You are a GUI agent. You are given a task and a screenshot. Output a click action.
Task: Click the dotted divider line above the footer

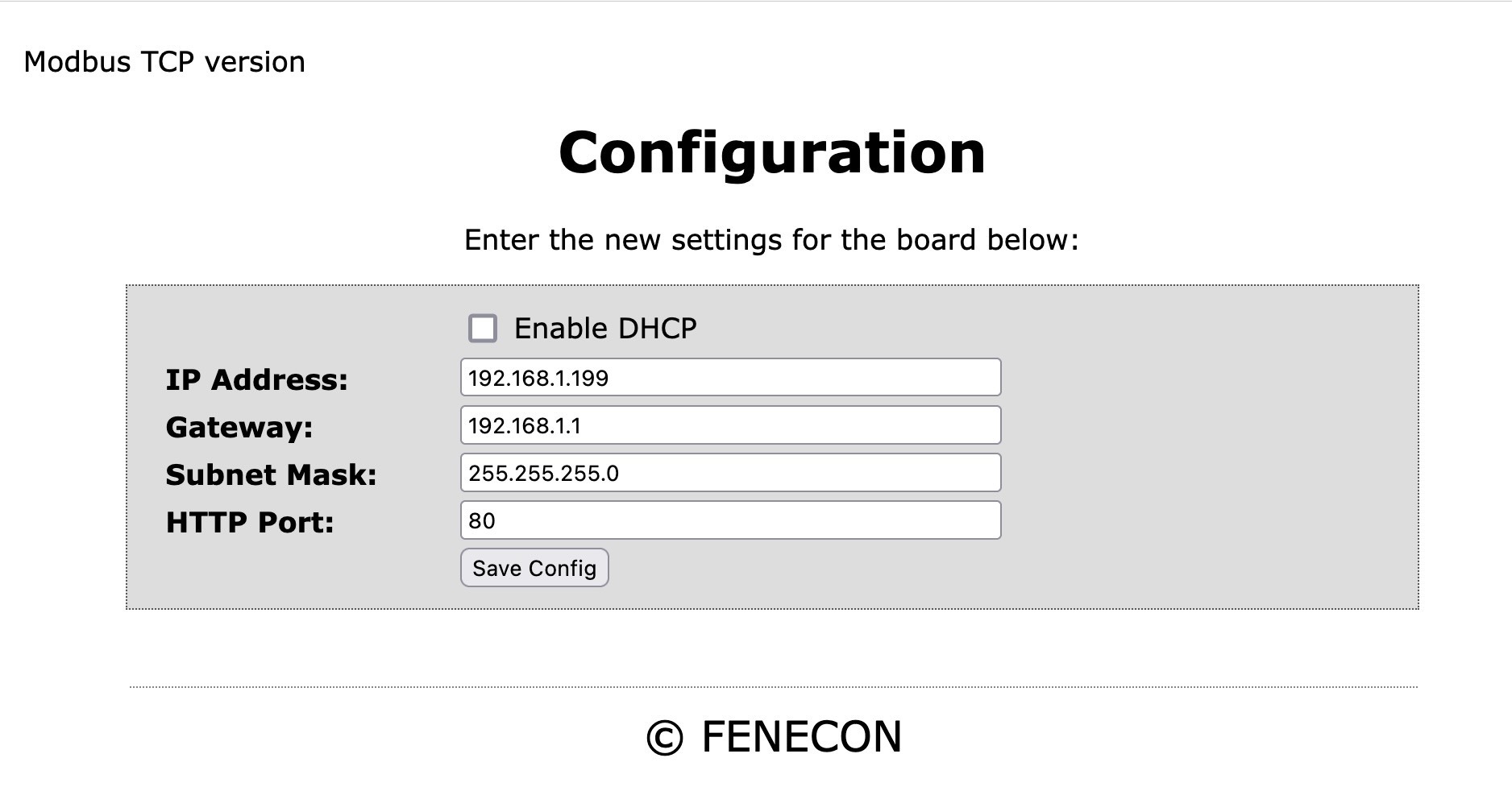pos(773,687)
